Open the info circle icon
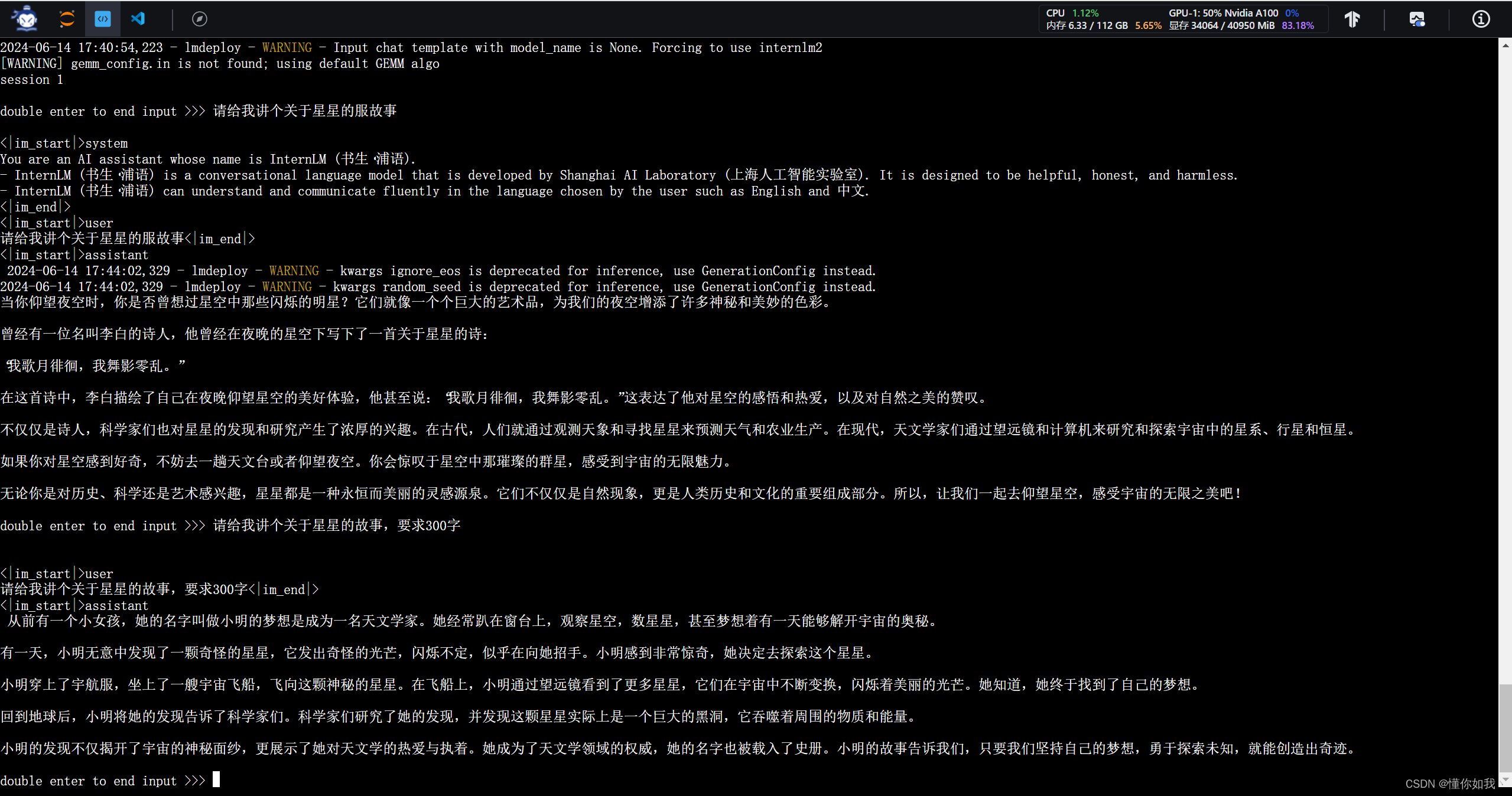 pyautogui.click(x=1481, y=19)
